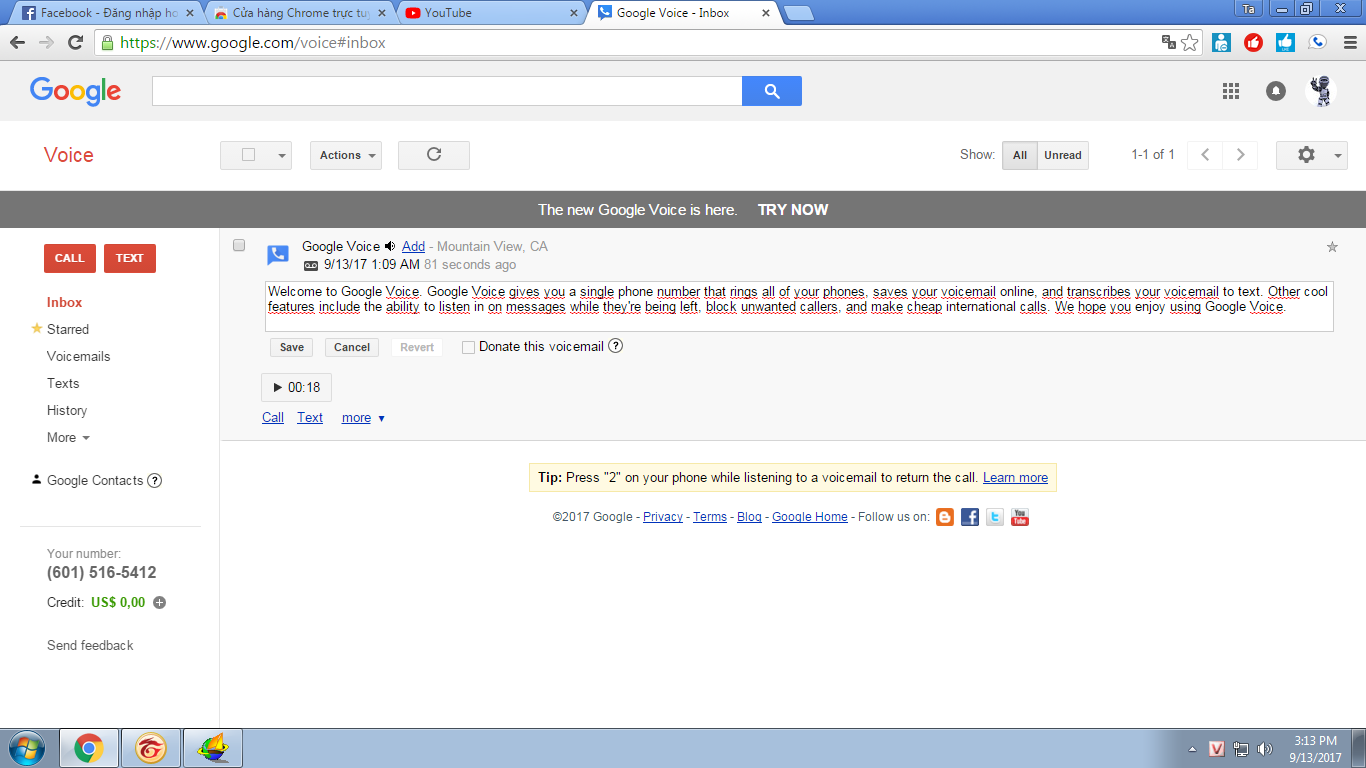Viewport: 1366px width, 768px height.
Task: Open the Windows Start menu
Action: [26, 748]
